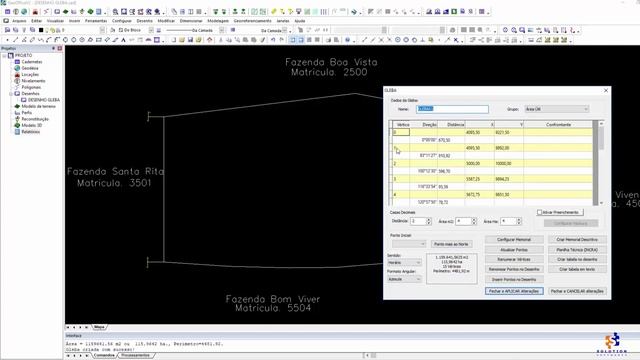This screenshot has height=360, width=640.
Task: Click the zoom window toolbar icon
Action: (124, 12)
